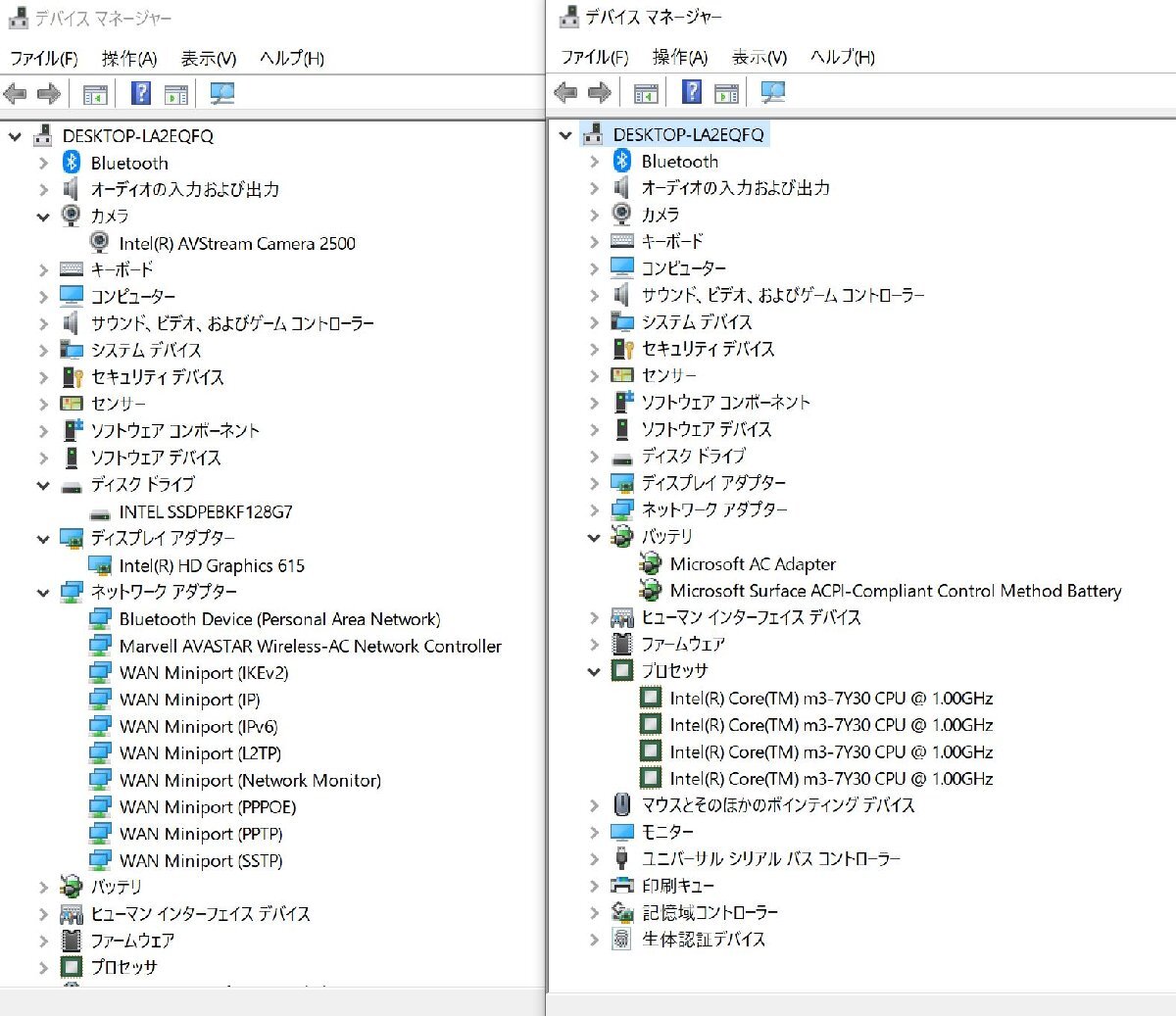This screenshot has height=1016, width=1176.
Task: Click scan for hardware changes icon in left window
Action: coord(222,94)
